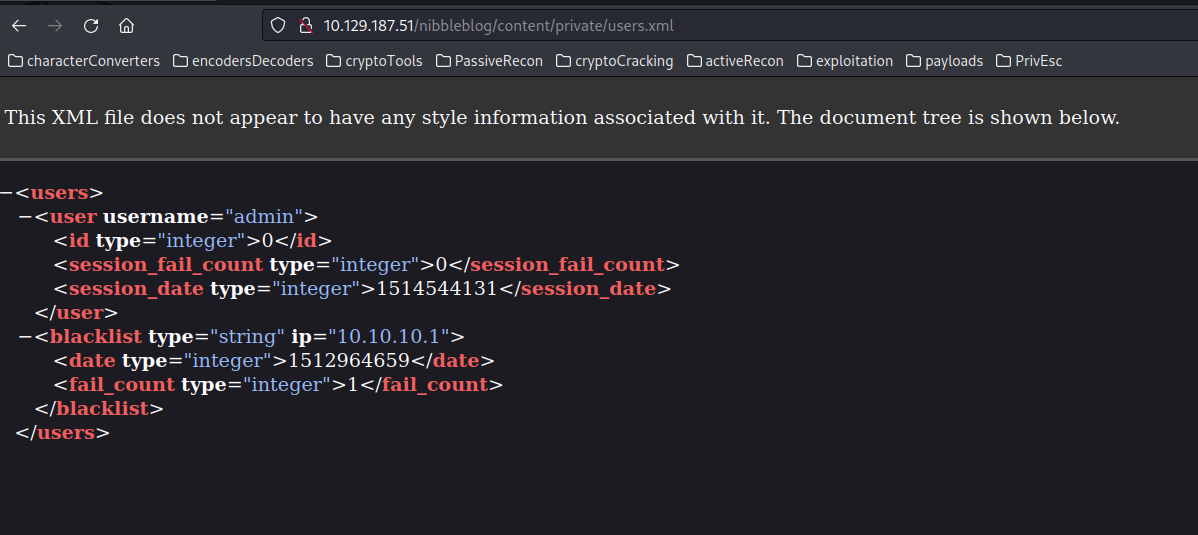Open the shield tracking protection icon
Viewport: 1198px width, 535px height.
click(278, 26)
